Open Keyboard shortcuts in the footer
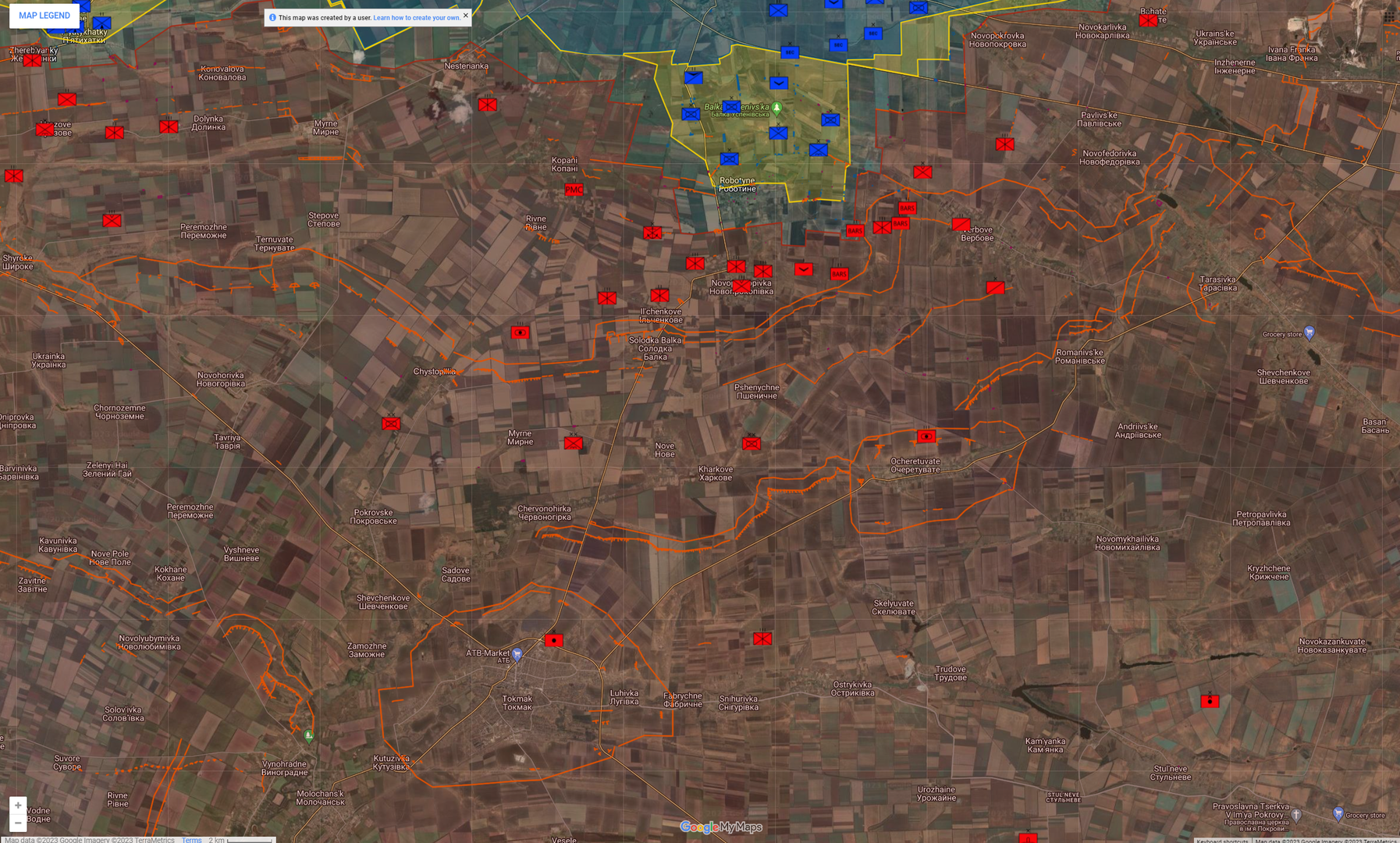The width and height of the screenshot is (1400, 843). (x=1222, y=840)
